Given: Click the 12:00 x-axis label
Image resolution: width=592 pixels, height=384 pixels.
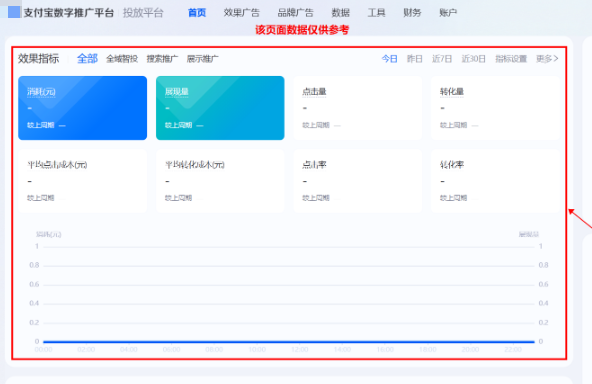Looking at the screenshot, I should (x=300, y=350).
